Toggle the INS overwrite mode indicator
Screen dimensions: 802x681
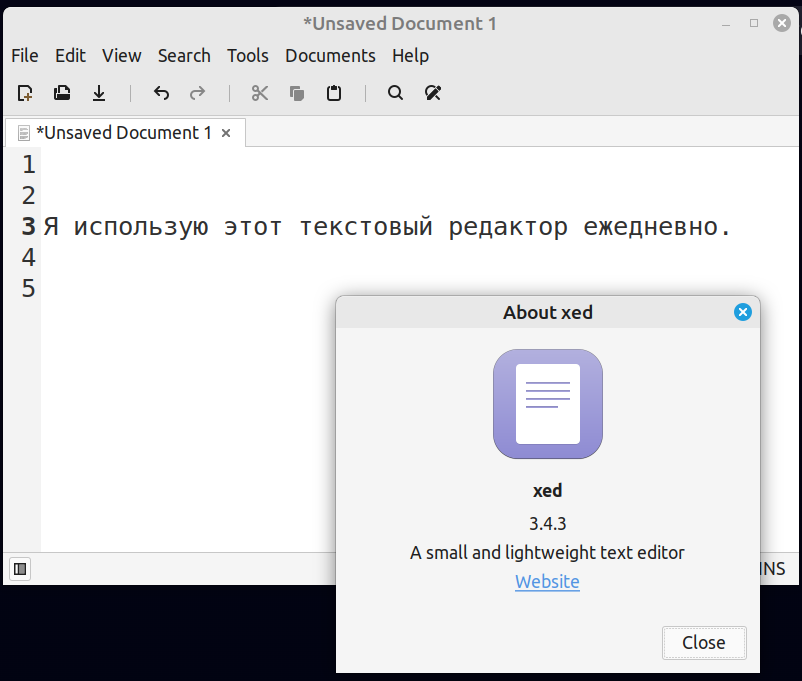click(772, 569)
